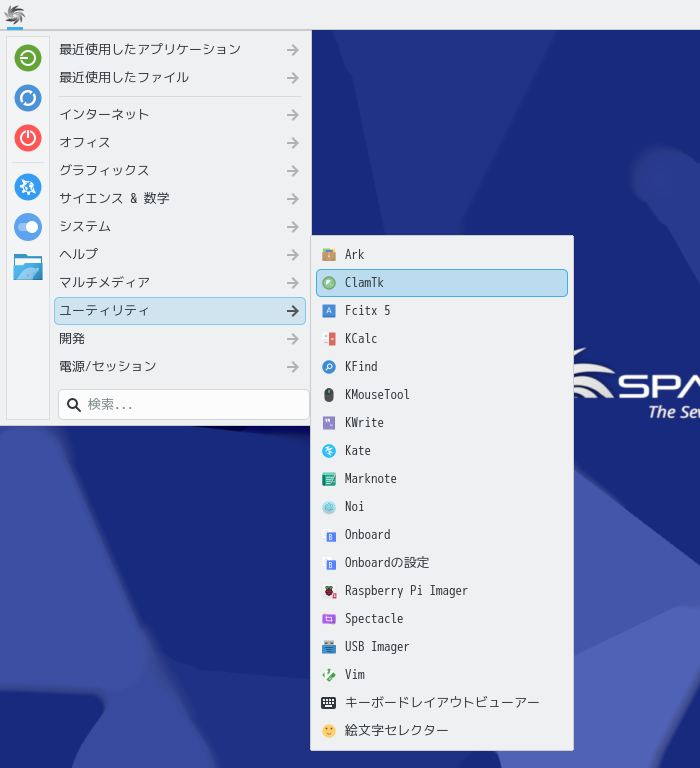Open the system settings toggle-shaped icon
Viewport: 700px width, 768px height.
(x=28, y=227)
